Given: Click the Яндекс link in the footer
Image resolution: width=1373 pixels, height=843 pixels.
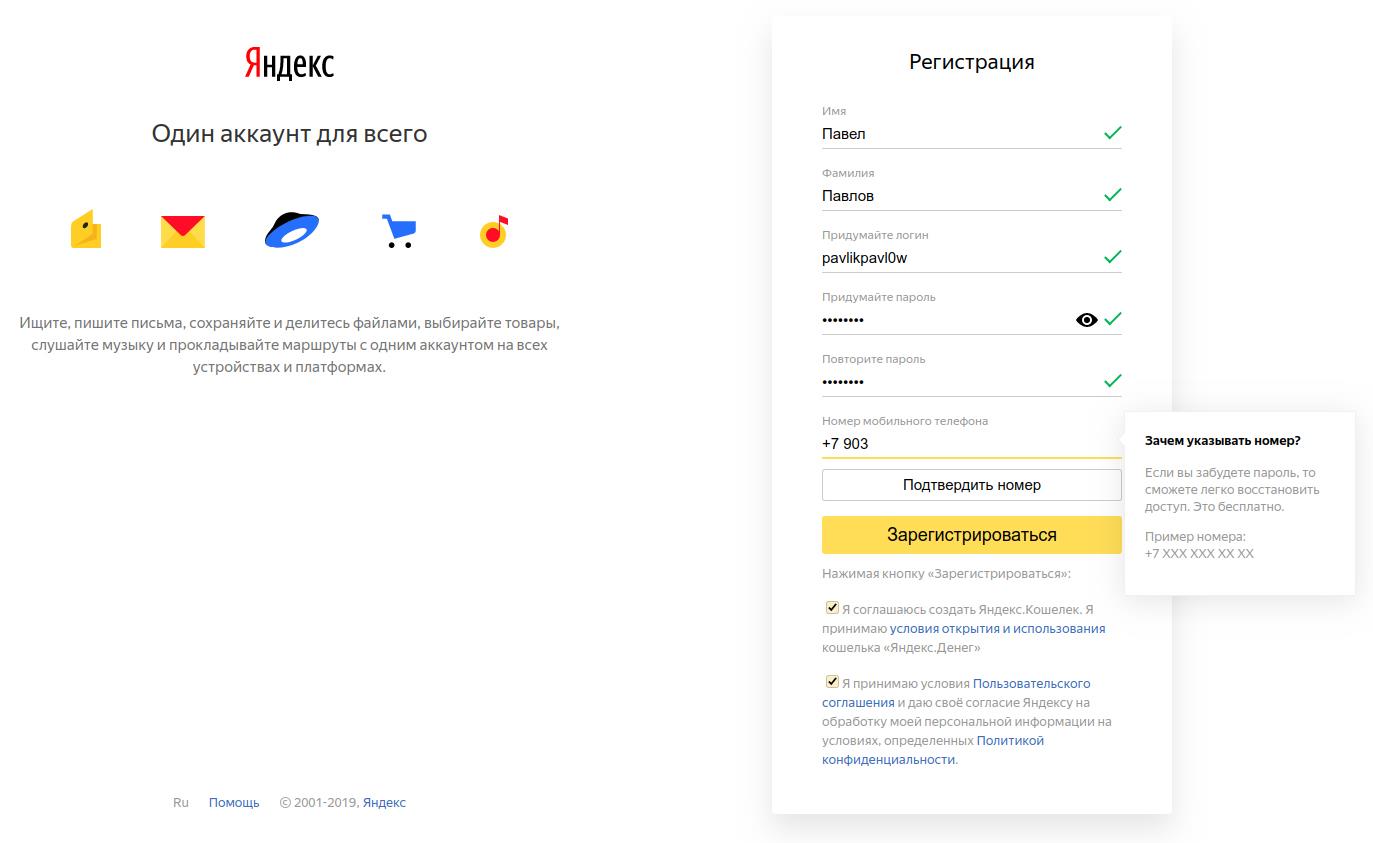Looking at the screenshot, I should tap(384, 802).
